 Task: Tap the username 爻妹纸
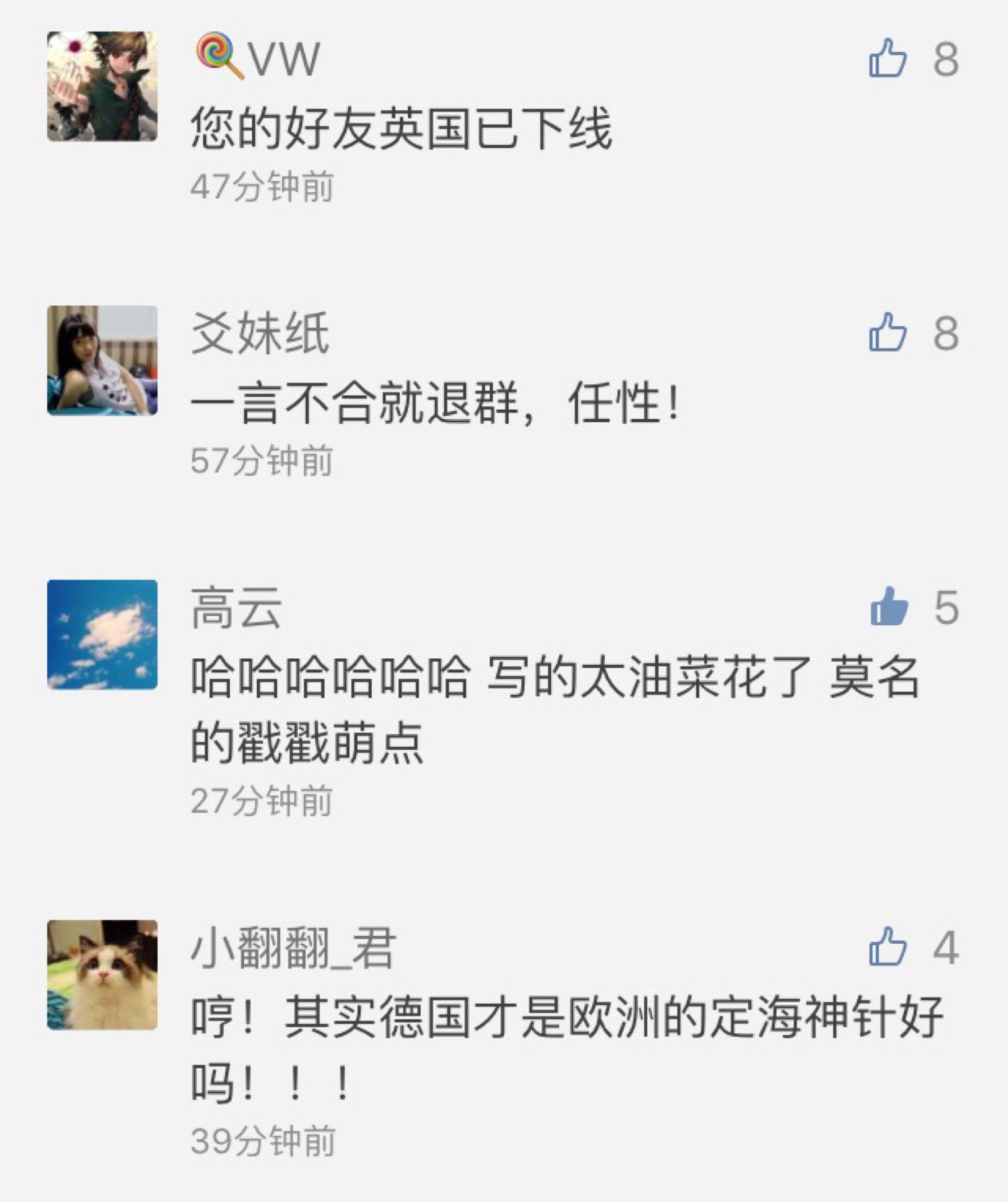click(260, 333)
